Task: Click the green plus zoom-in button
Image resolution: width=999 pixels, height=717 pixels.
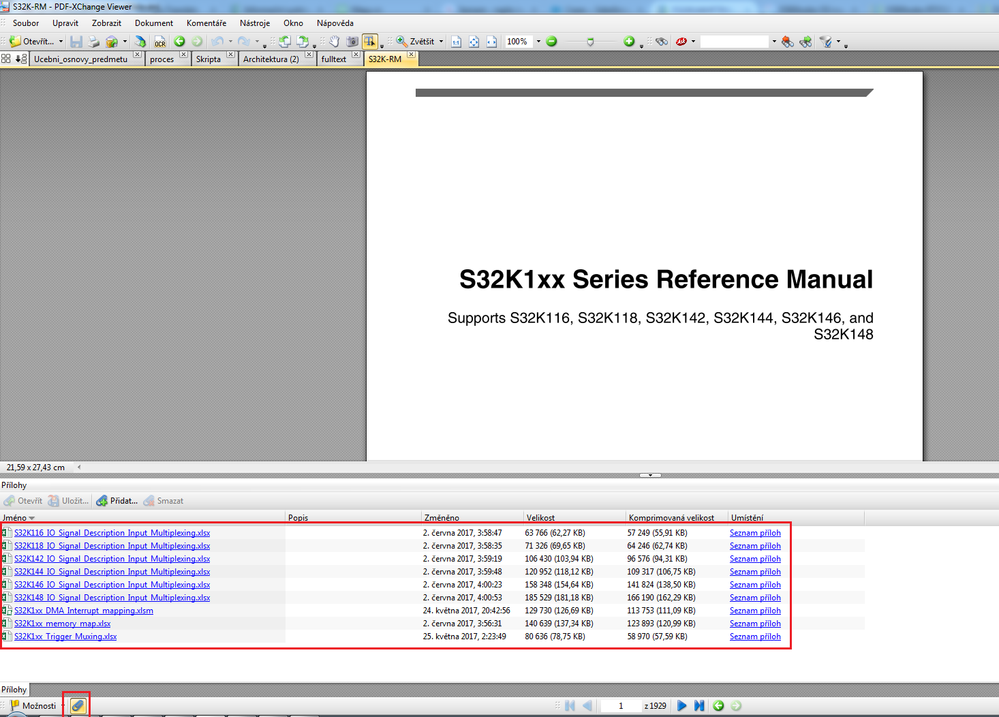Action: pyautogui.click(x=629, y=41)
